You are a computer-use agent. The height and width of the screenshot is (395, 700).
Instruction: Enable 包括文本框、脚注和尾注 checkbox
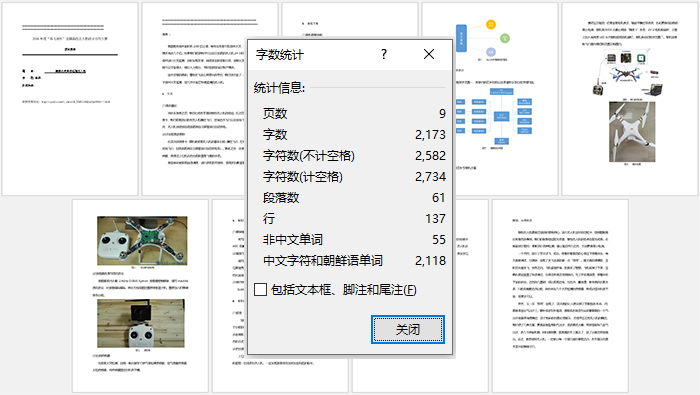[260, 290]
